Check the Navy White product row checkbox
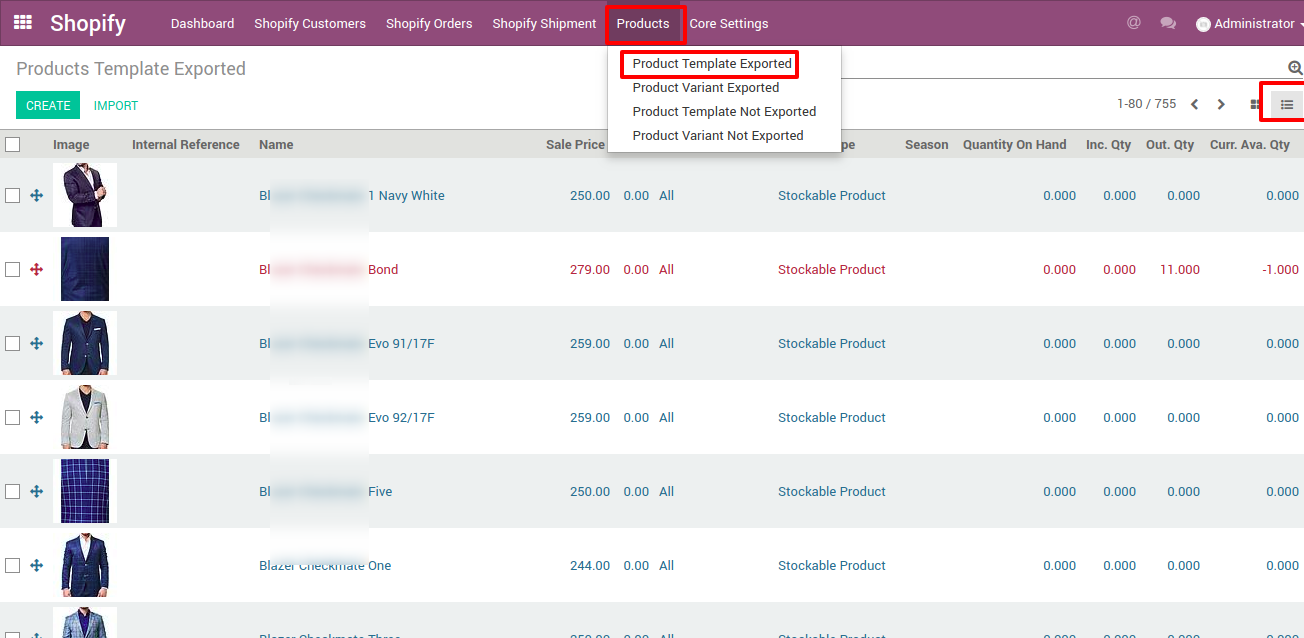The image size is (1304, 638). pyautogui.click(x=12, y=195)
